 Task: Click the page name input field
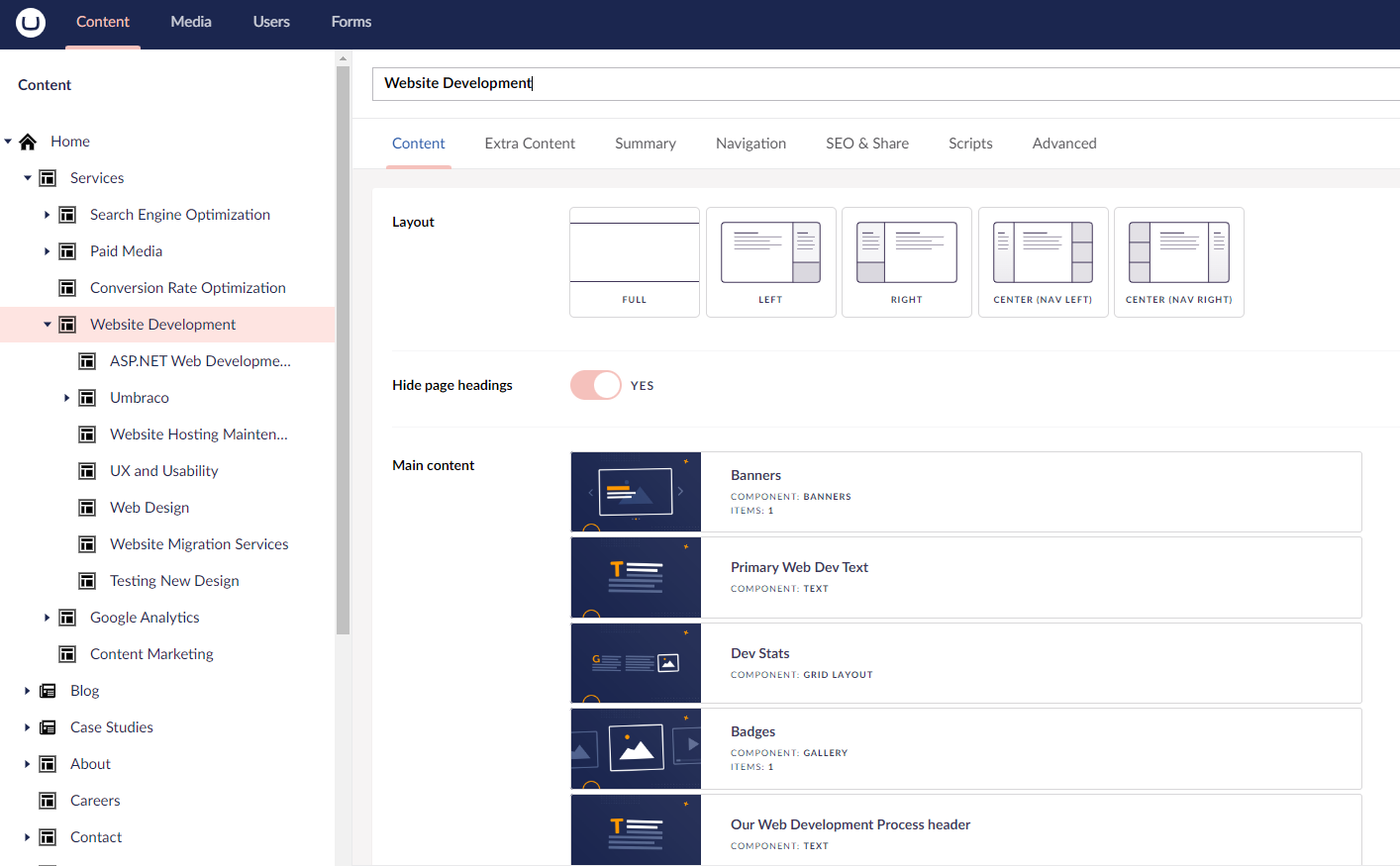(881, 83)
